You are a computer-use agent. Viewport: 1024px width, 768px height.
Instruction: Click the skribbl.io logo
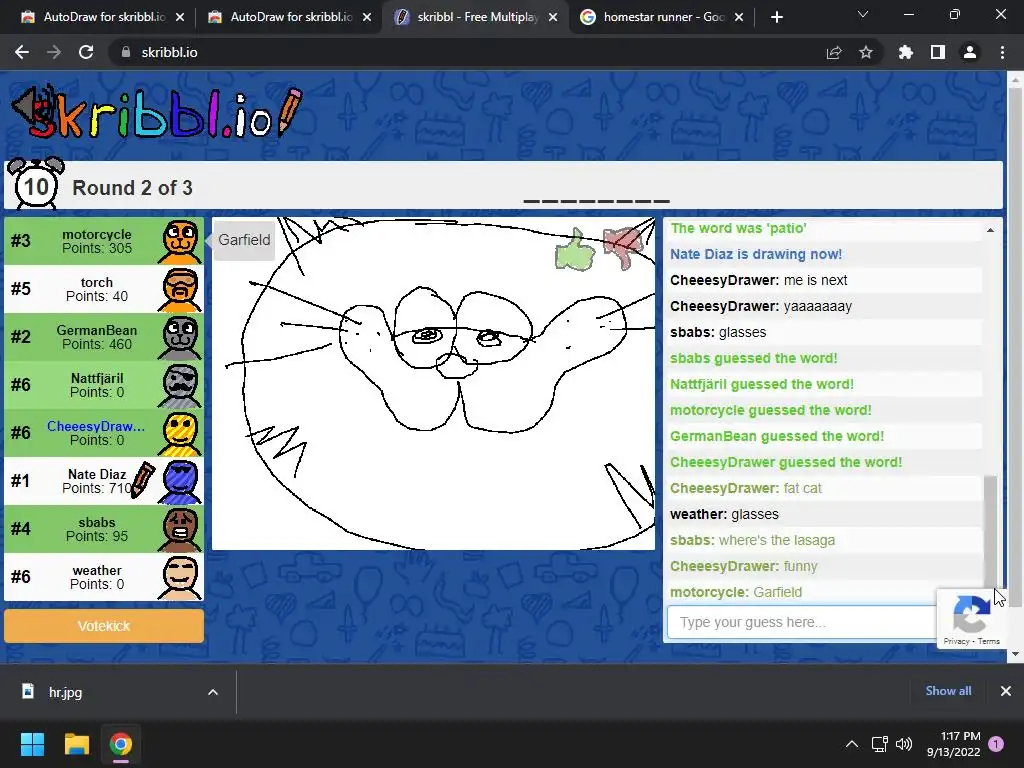coord(157,112)
